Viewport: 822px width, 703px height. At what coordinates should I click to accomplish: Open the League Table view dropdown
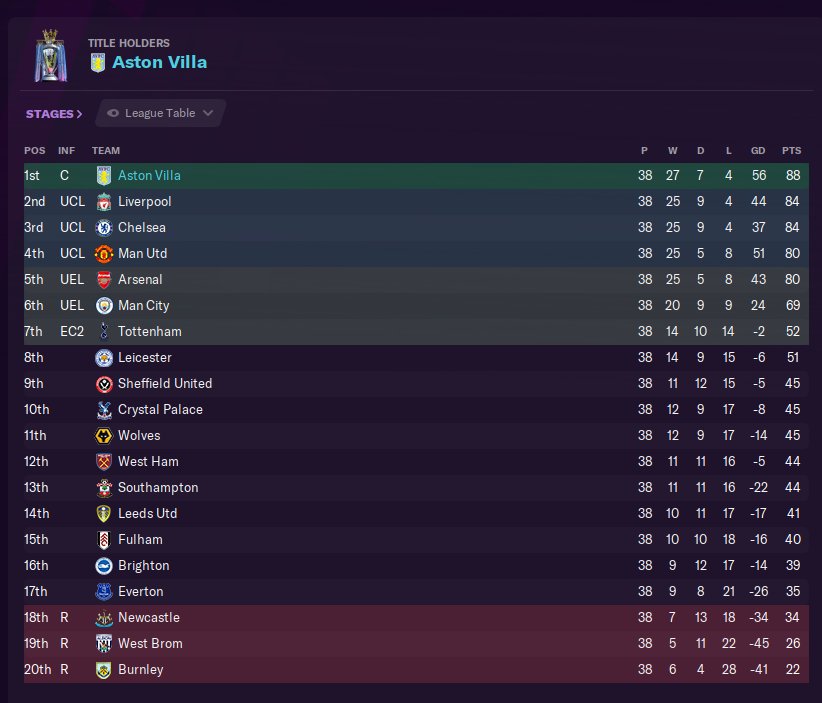click(x=161, y=114)
